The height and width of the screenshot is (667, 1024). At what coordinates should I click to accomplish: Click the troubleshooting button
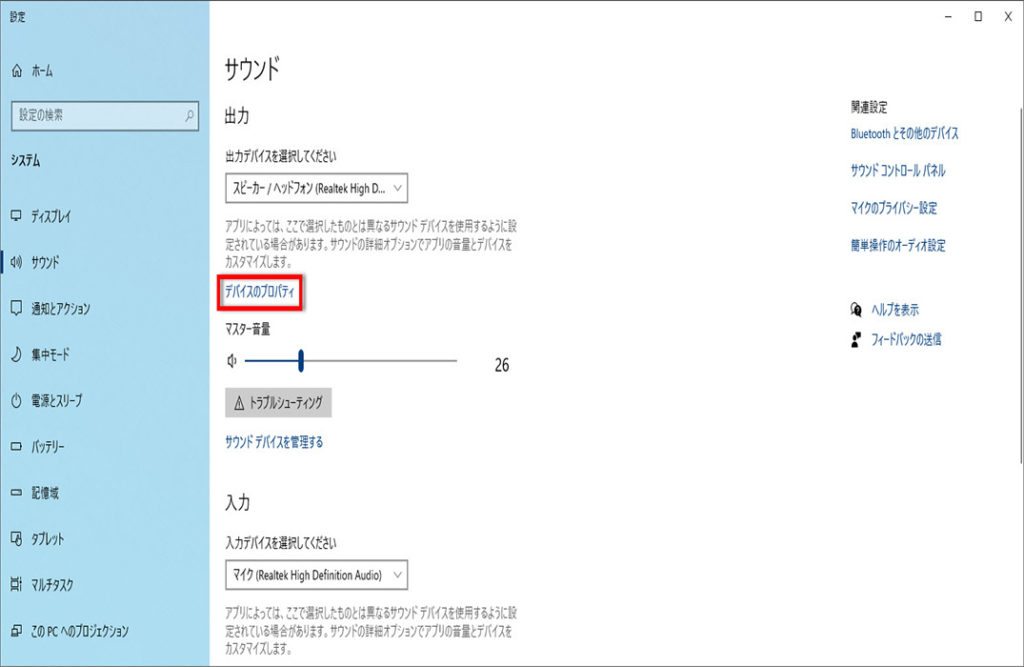click(x=279, y=403)
